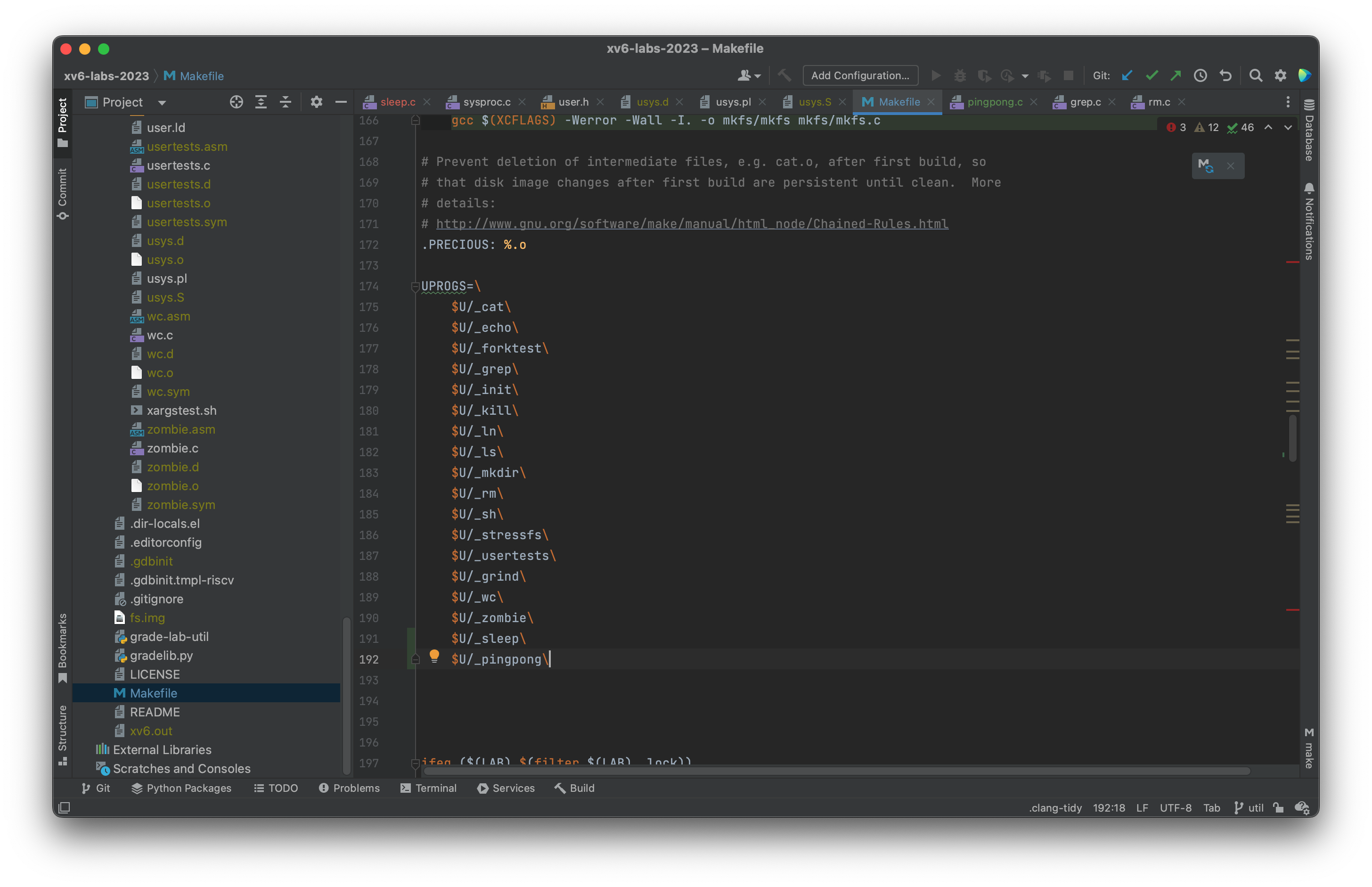Image resolution: width=1372 pixels, height=887 pixels.
Task: Click the Git commit checkmark icon
Action: 1151,75
